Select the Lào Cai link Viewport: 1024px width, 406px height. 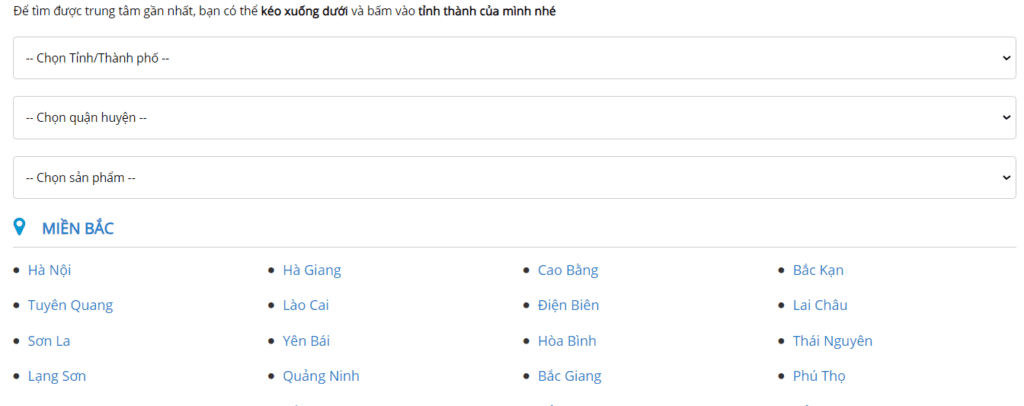(x=306, y=305)
